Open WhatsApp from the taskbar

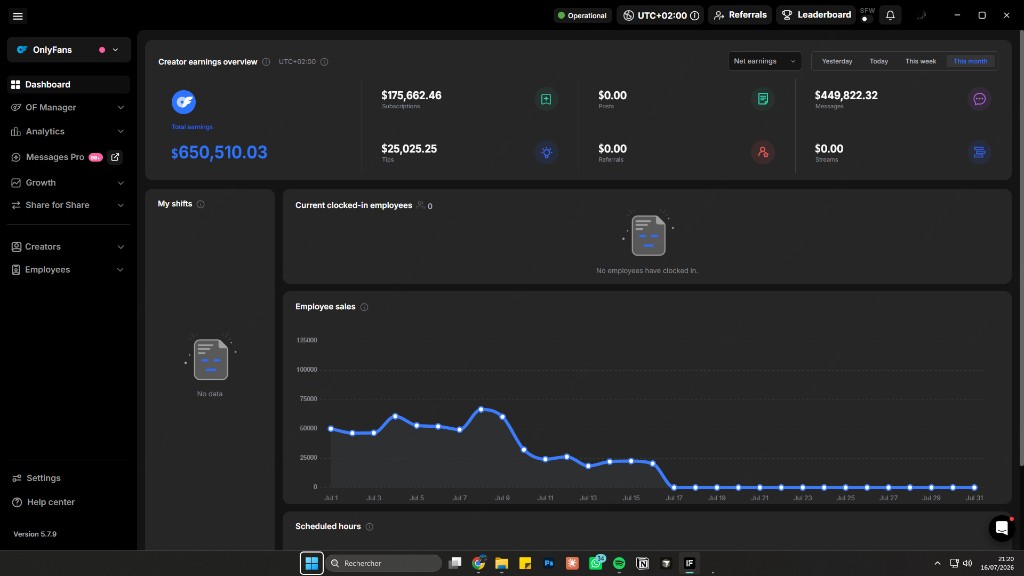coord(596,562)
